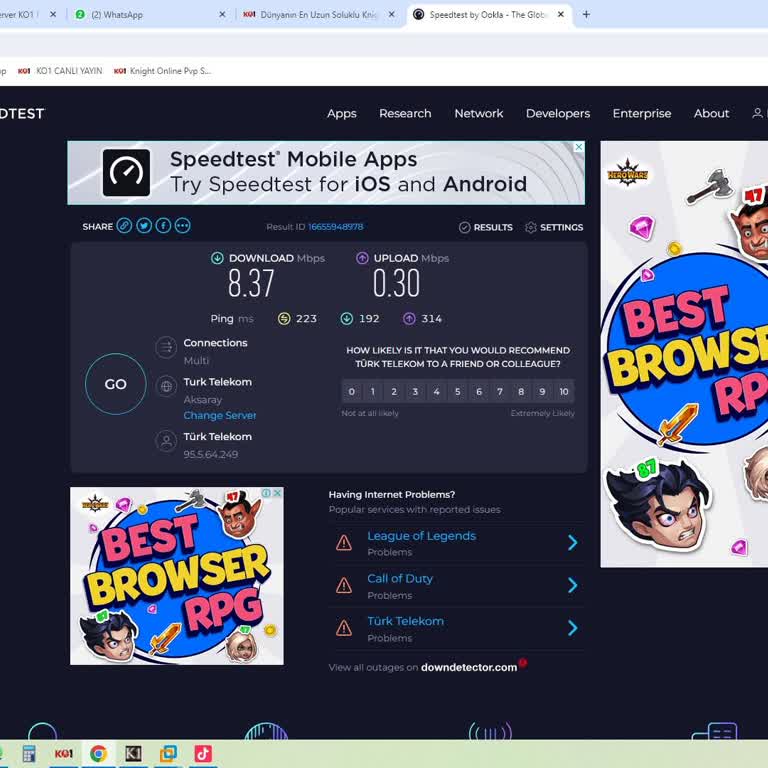Rate recommendation score 0
This screenshot has width=768, height=768.
tap(352, 391)
